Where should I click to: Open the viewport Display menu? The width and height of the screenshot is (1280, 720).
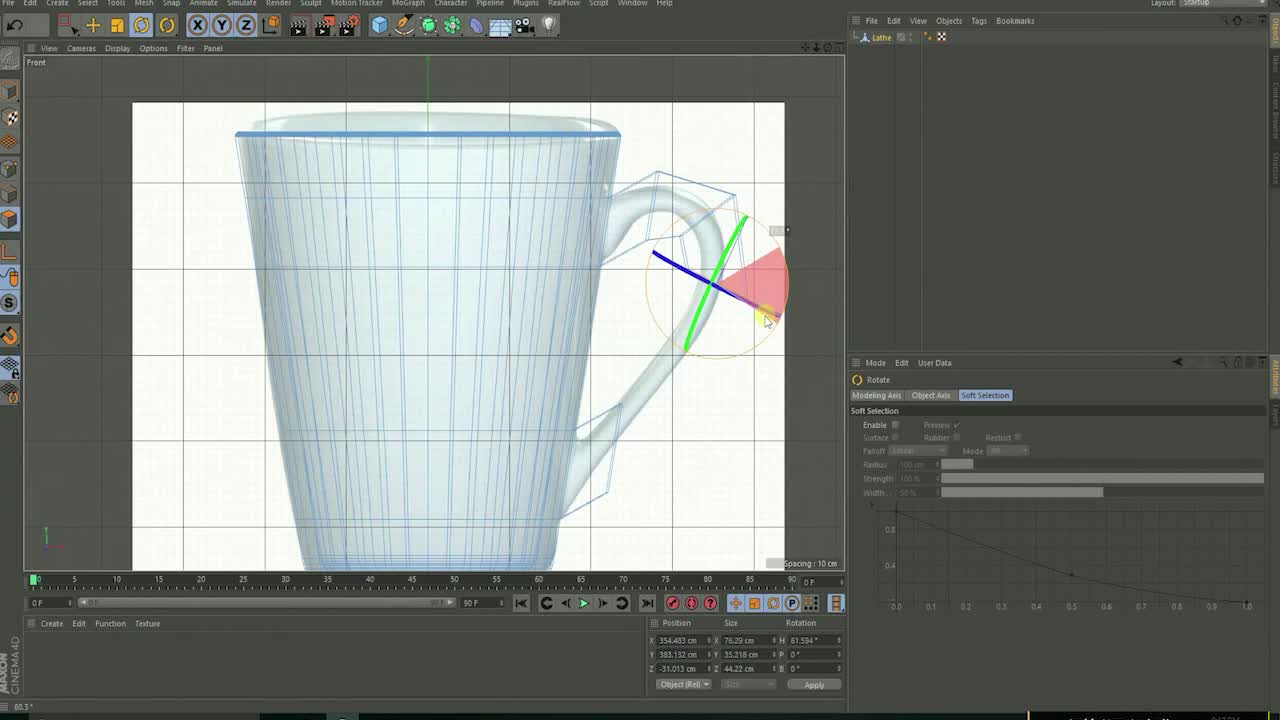pos(117,48)
